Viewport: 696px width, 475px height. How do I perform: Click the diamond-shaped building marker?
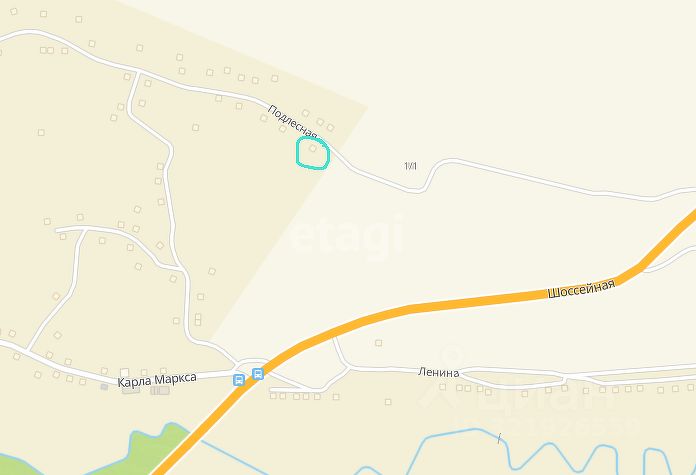pos(160,245)
